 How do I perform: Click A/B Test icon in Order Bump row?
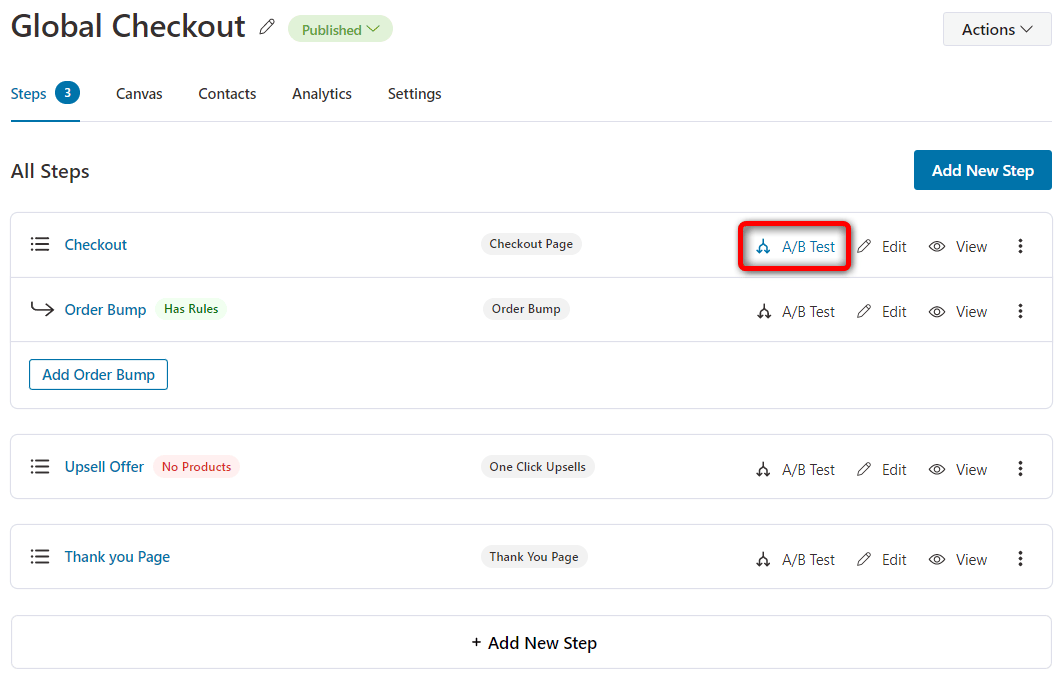[764, 312]
